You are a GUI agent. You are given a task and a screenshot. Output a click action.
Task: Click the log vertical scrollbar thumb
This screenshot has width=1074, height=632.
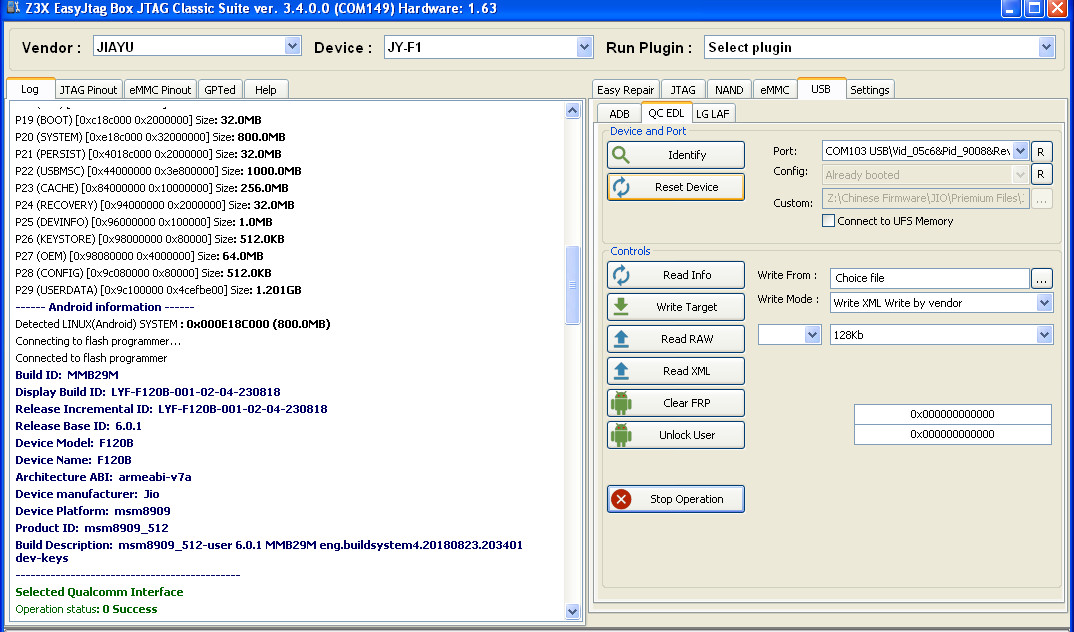click(573, 285)
